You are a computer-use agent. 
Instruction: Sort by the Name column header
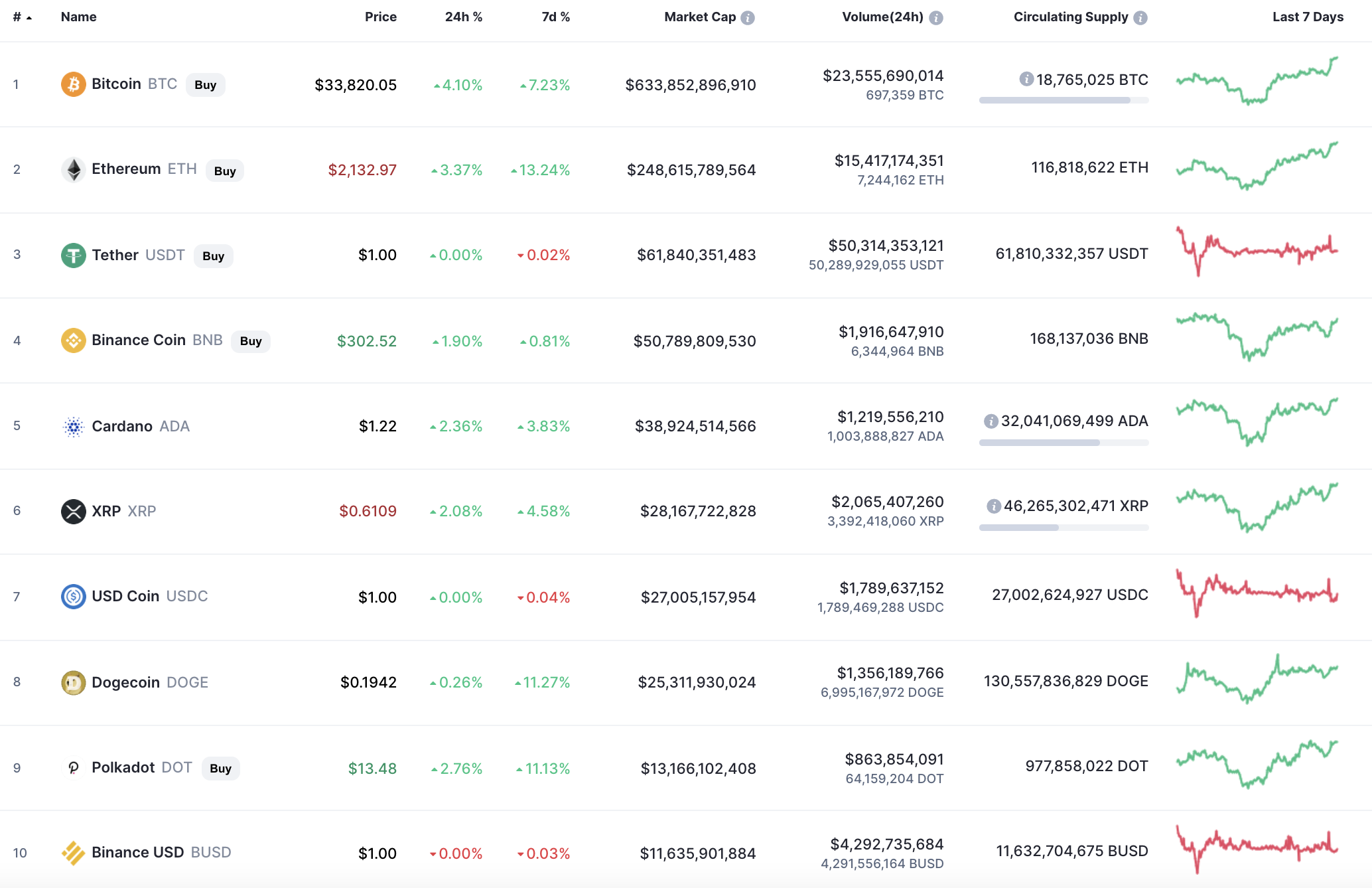pyautogui.click(x=78, y=17)
